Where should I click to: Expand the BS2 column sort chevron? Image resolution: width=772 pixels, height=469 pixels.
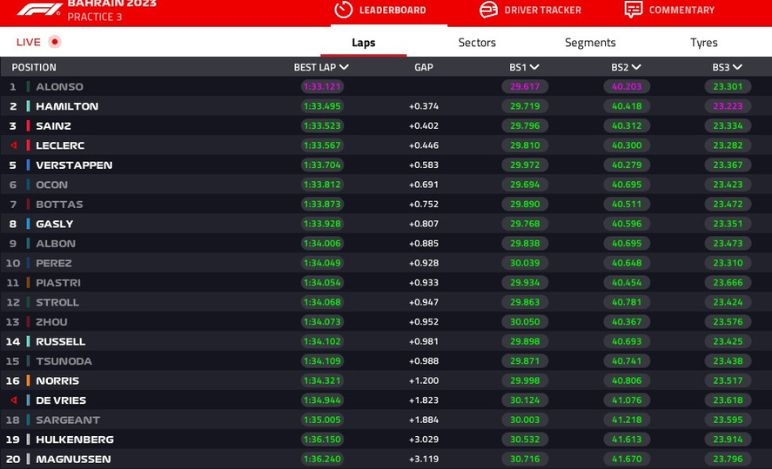(636, 67)
